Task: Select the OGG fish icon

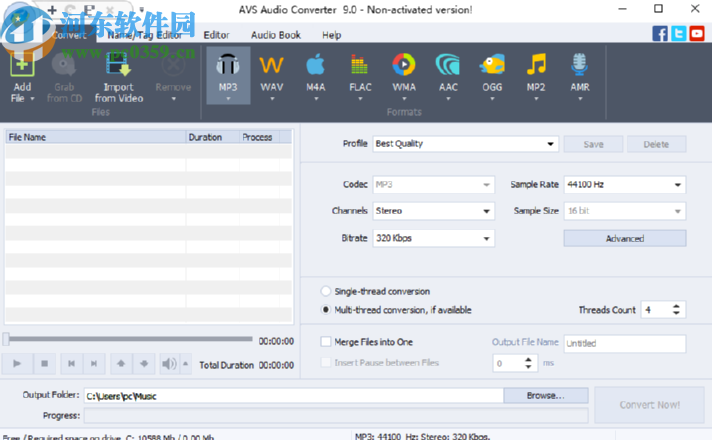Action: (x=492, y=65)
